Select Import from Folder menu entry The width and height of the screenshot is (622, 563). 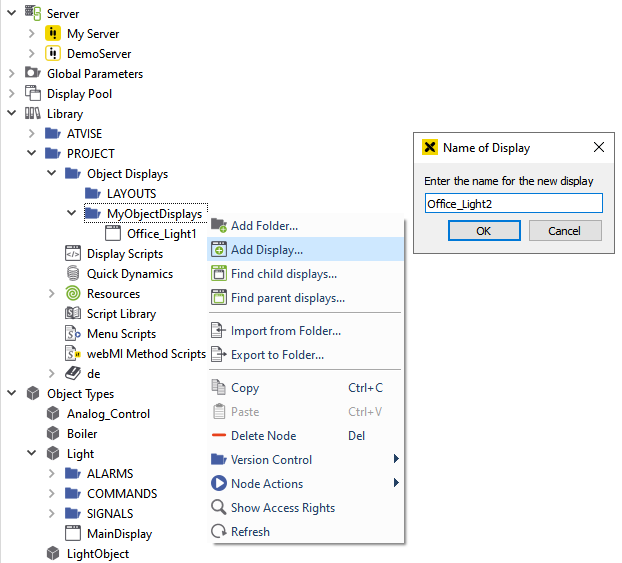(285, 331)
